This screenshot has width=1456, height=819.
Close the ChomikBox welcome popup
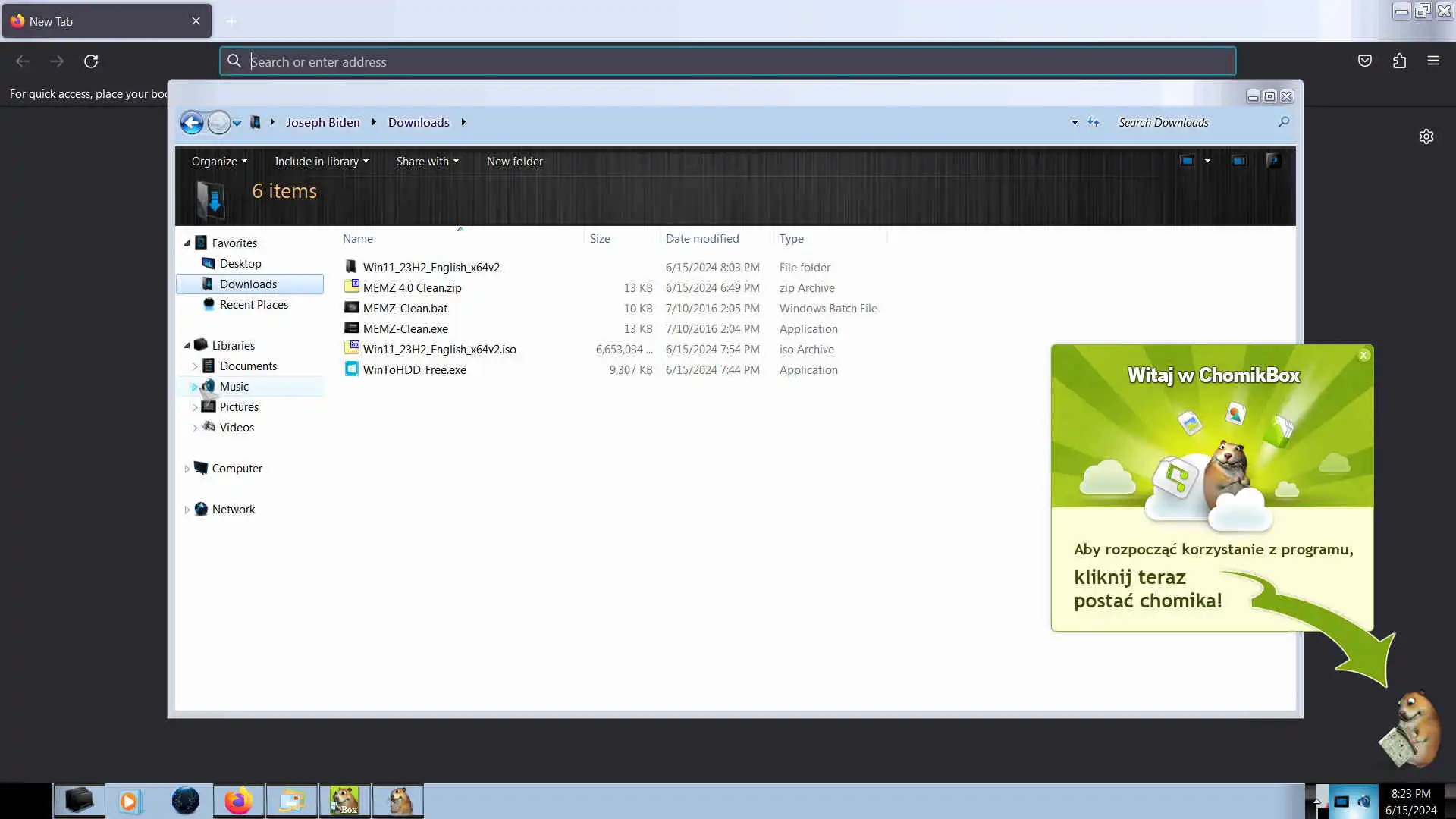pyautogui.click(x=1363, y=355)
